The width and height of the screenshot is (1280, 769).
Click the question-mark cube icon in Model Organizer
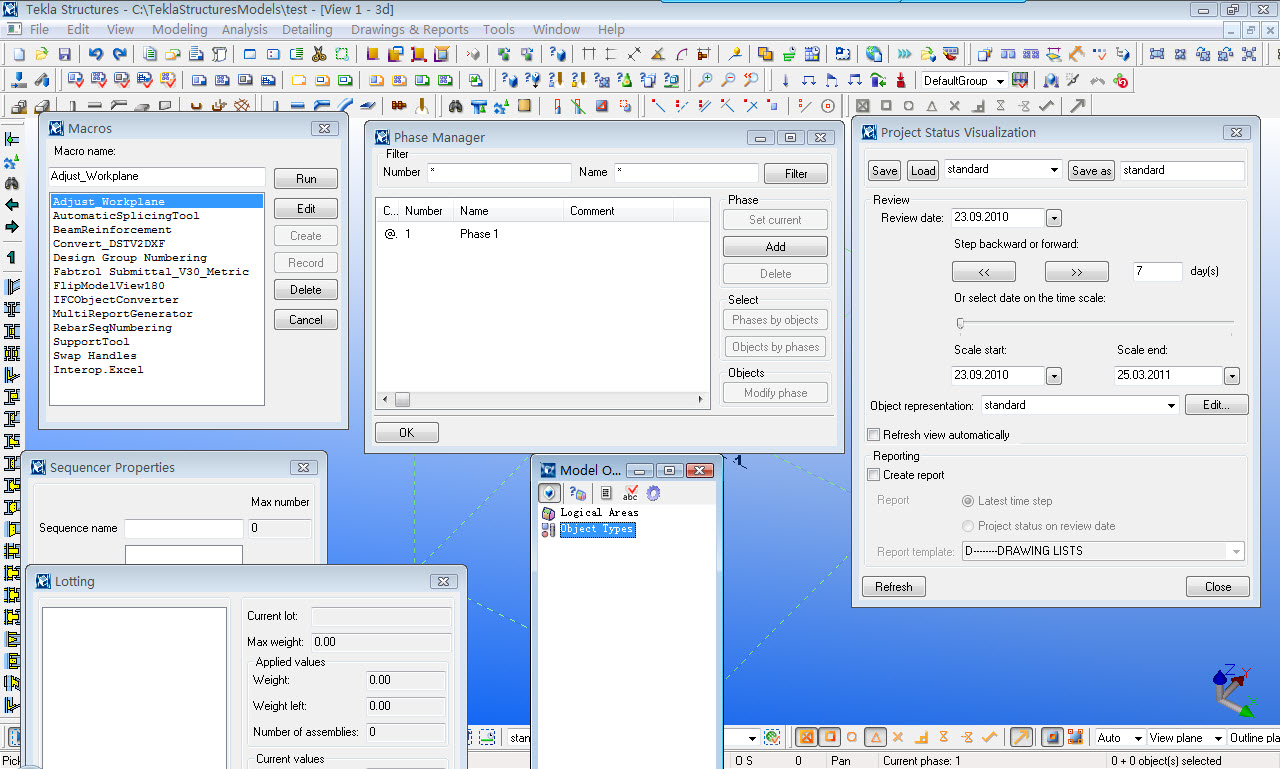[578, 493]
